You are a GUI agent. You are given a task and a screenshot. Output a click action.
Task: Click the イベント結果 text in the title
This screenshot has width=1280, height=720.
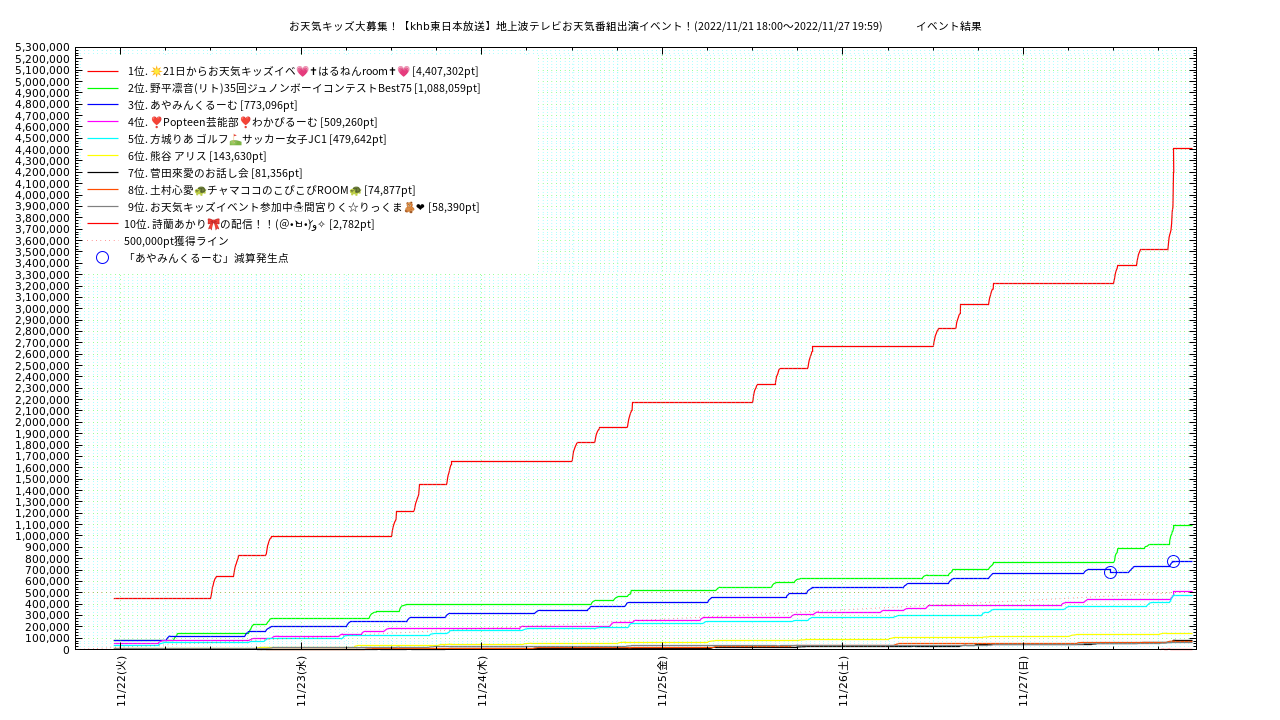click(948, 26)
